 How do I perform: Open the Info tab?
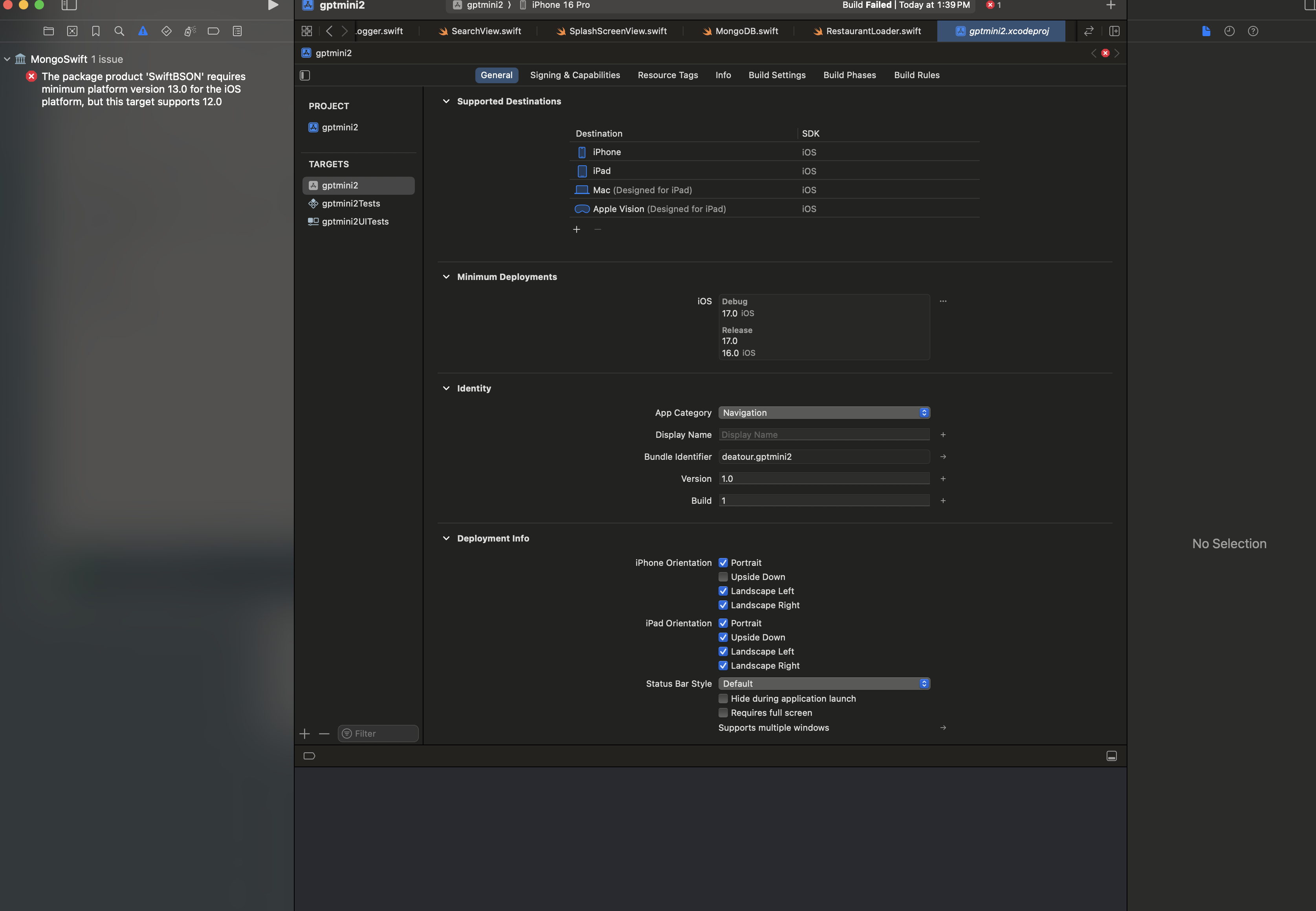click(x=723, y=75)
